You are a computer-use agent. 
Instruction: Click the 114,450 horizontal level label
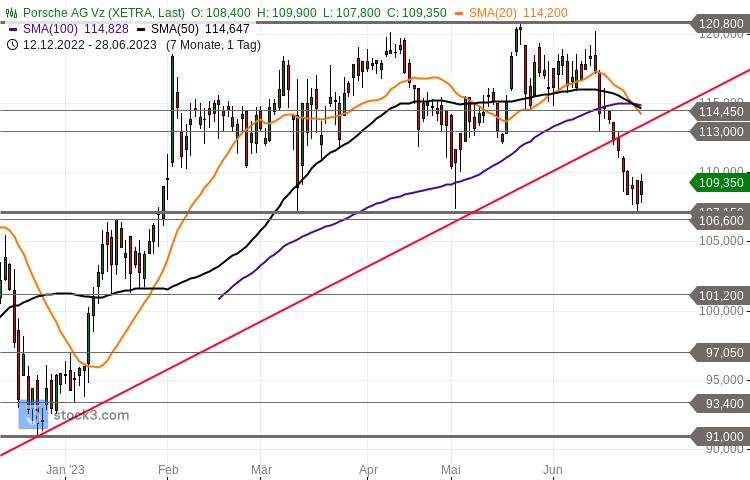pos(719,111)
